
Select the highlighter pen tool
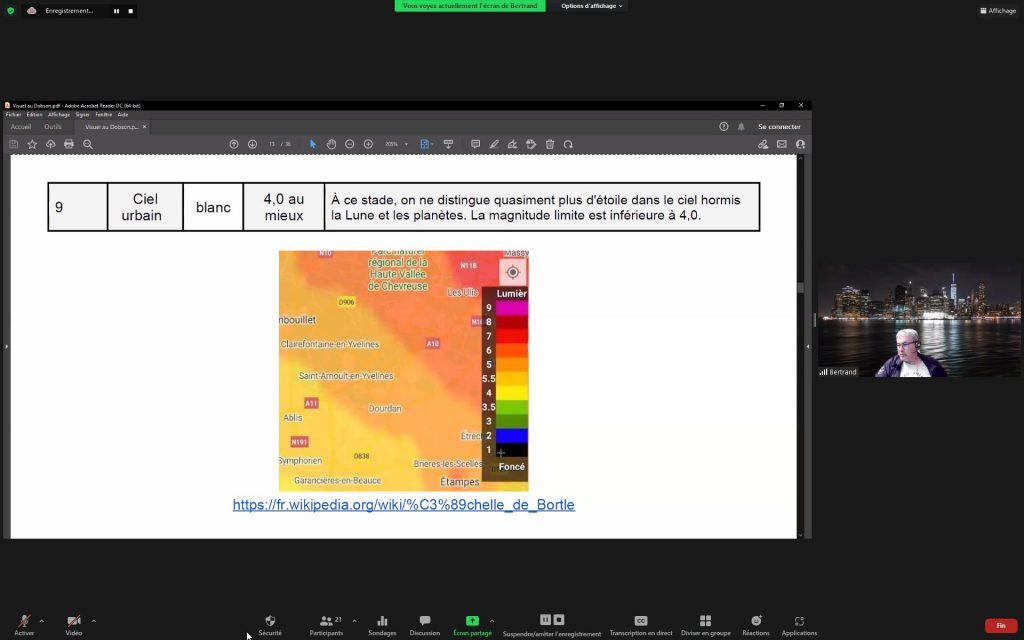coord(494,144)
